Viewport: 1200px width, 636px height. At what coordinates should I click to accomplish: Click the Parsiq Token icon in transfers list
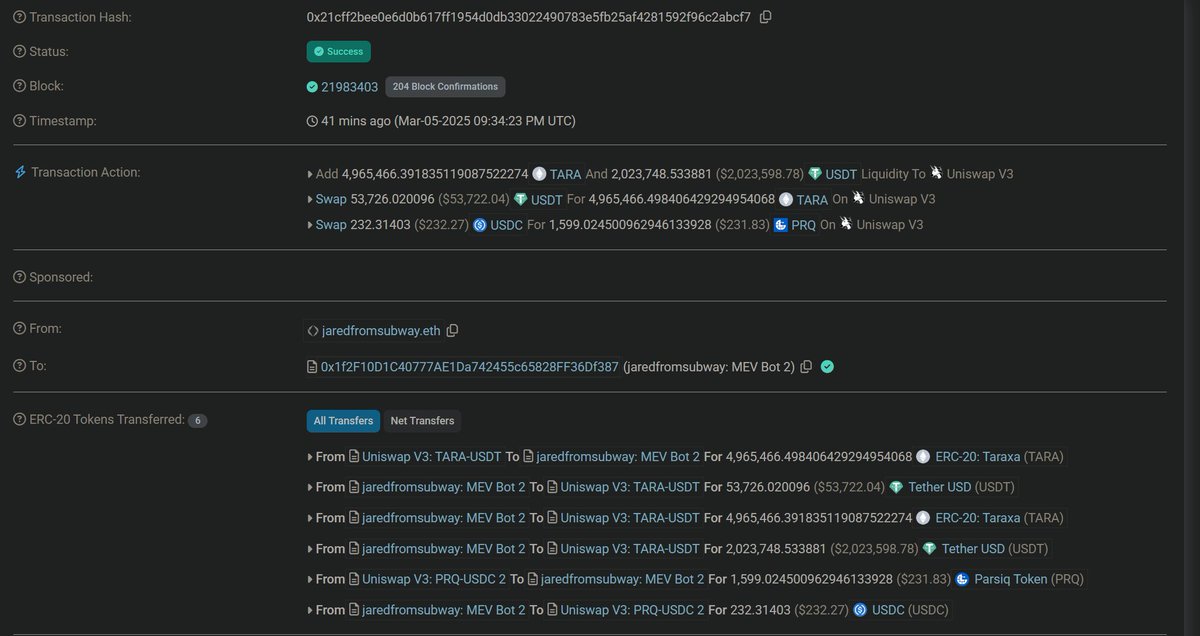[x=963, y=579]
